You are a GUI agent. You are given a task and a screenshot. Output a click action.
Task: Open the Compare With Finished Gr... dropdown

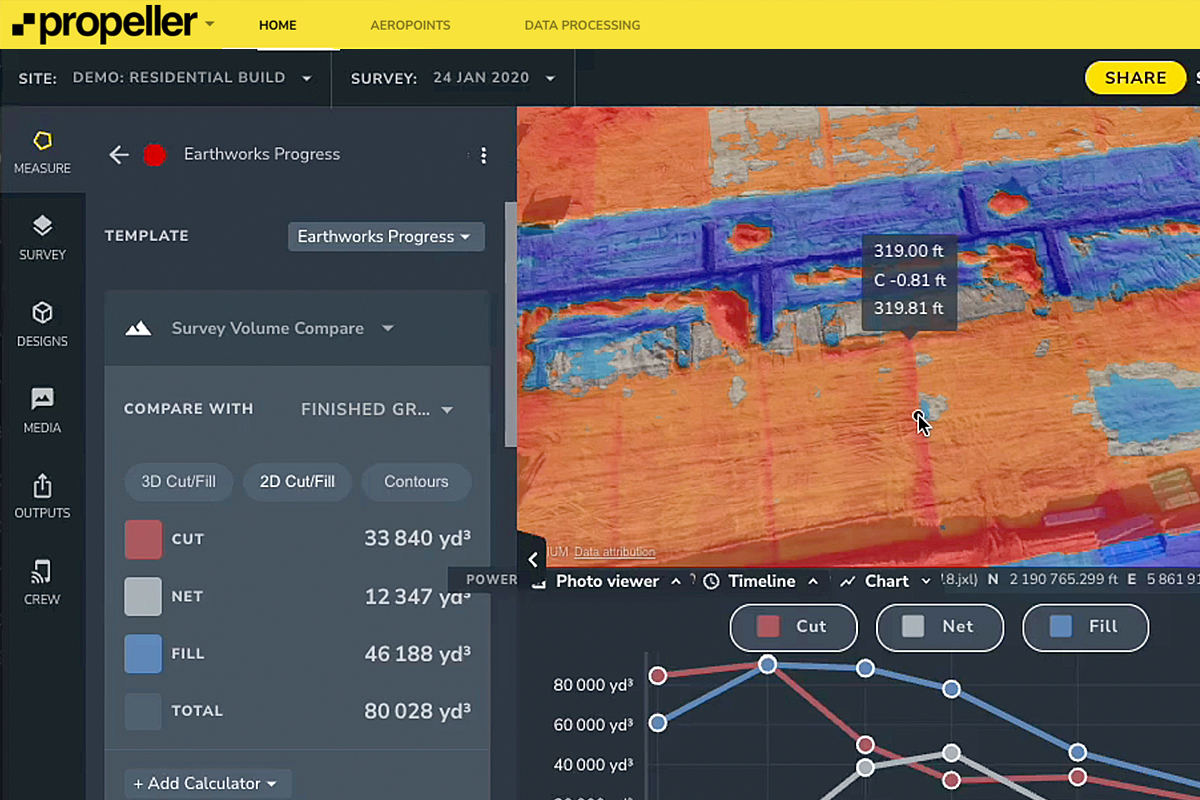pyautogui.click(x=377, y=409)
